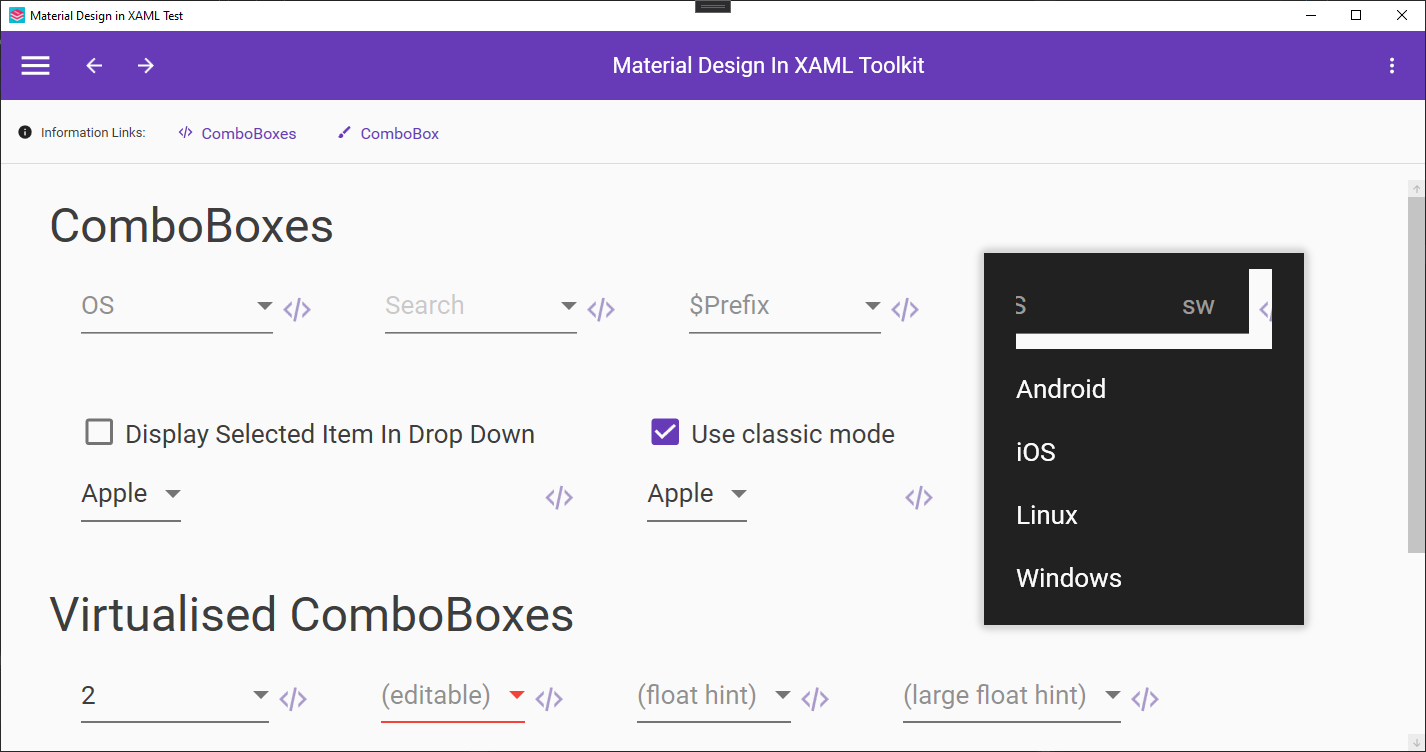Click the code icon beside the (editable) combobox
Screen dimensions: 1426x752
click(548, 699)
